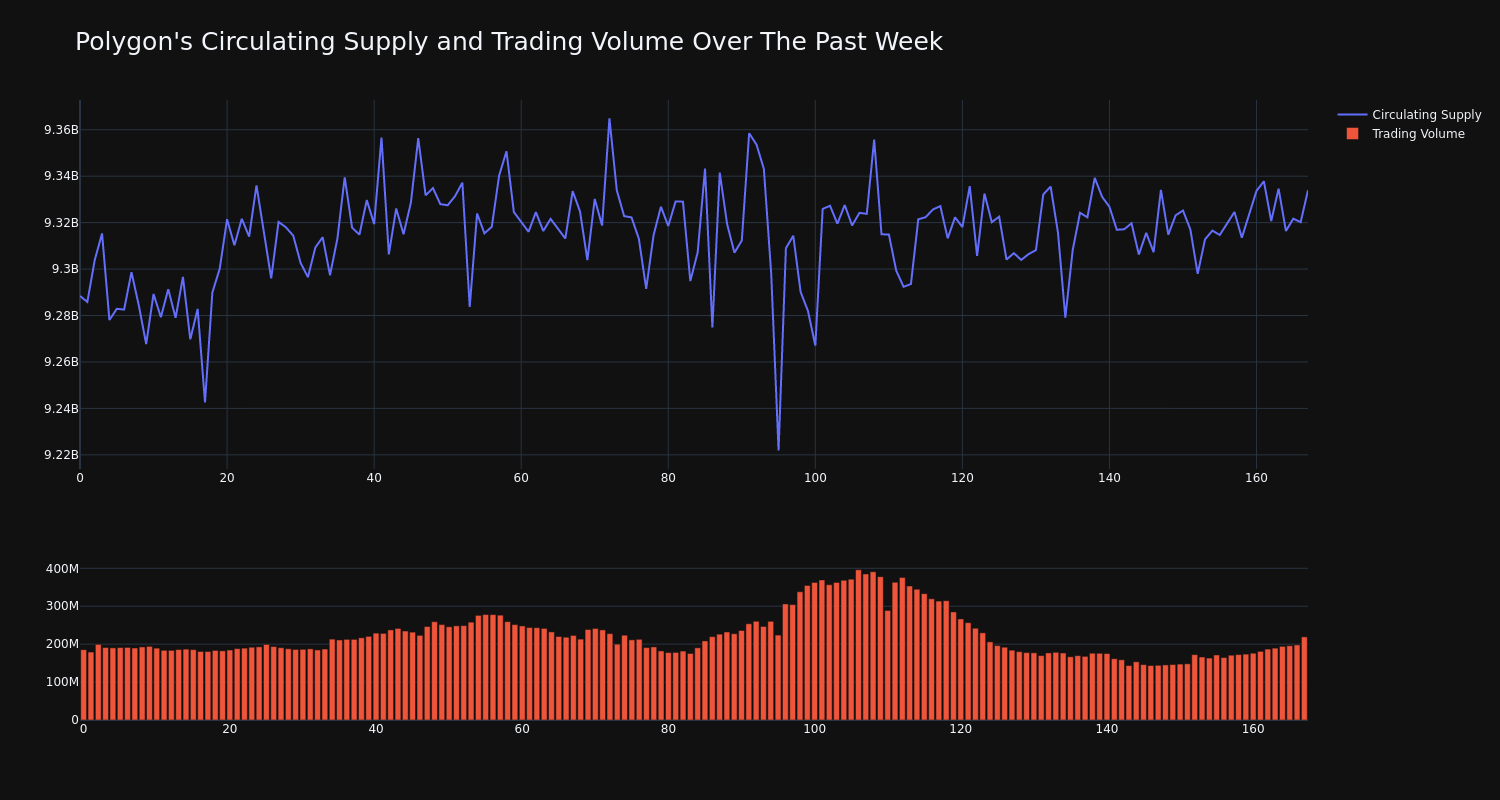Image resolution: width=1500 pixels, height=800 pixels.
Task: Click the red Trading Volume legend swatch
Action: 1352,134
